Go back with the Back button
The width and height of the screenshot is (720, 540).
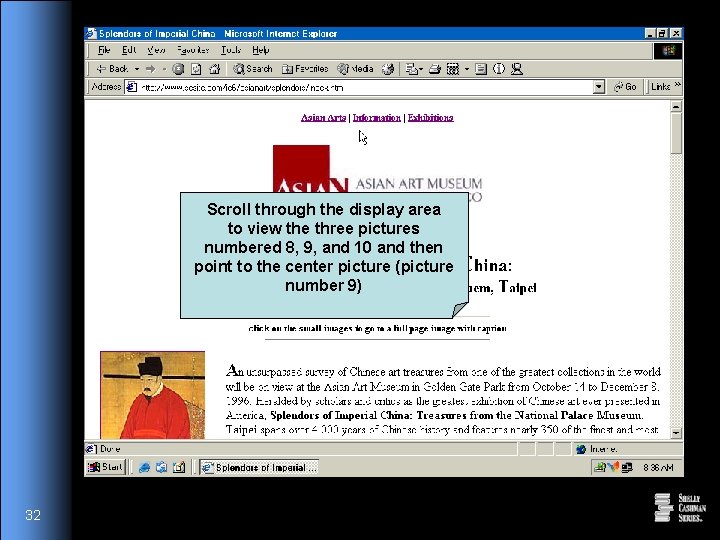point(112,69)
